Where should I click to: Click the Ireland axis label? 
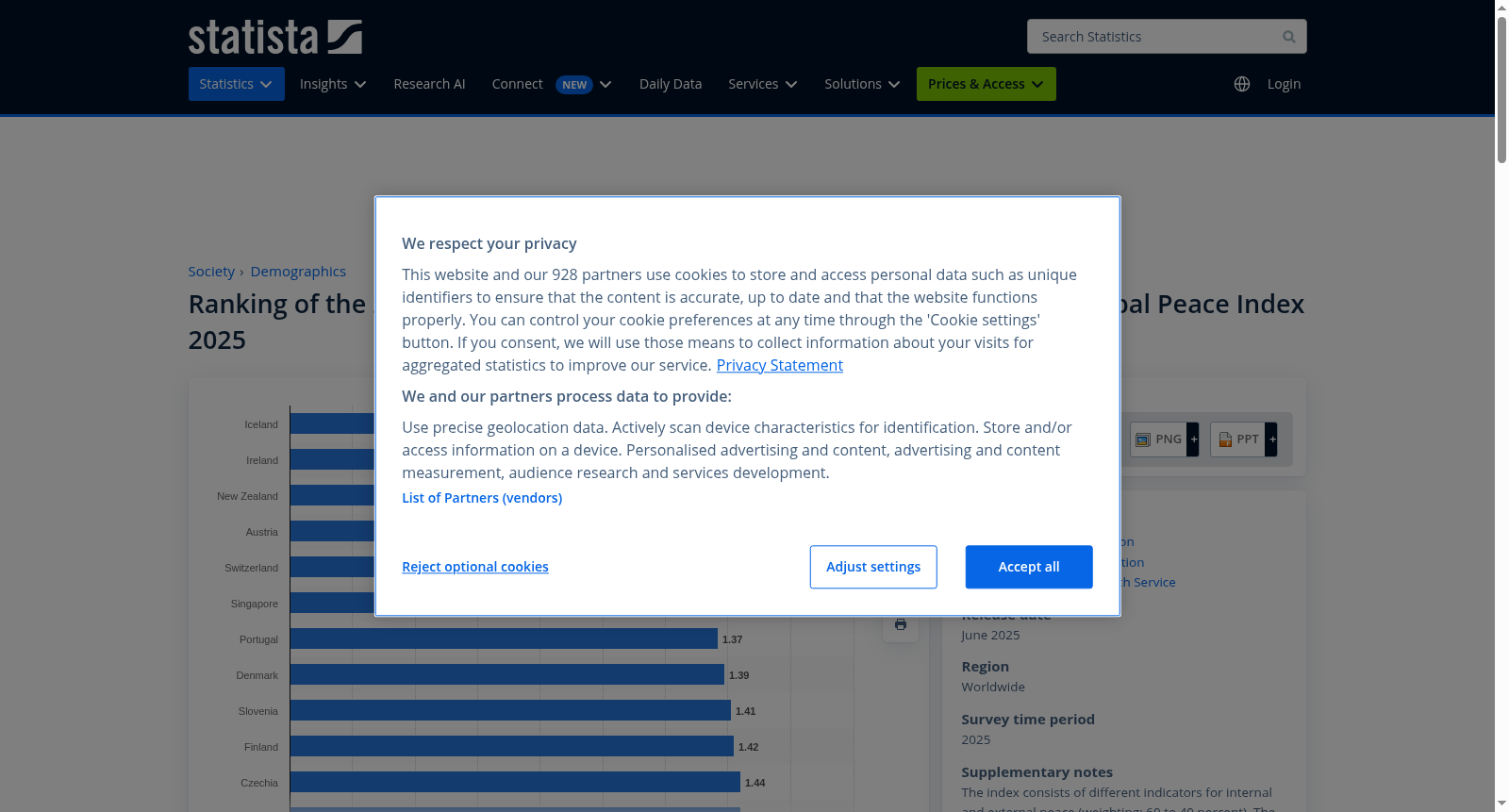coord(262,460)
